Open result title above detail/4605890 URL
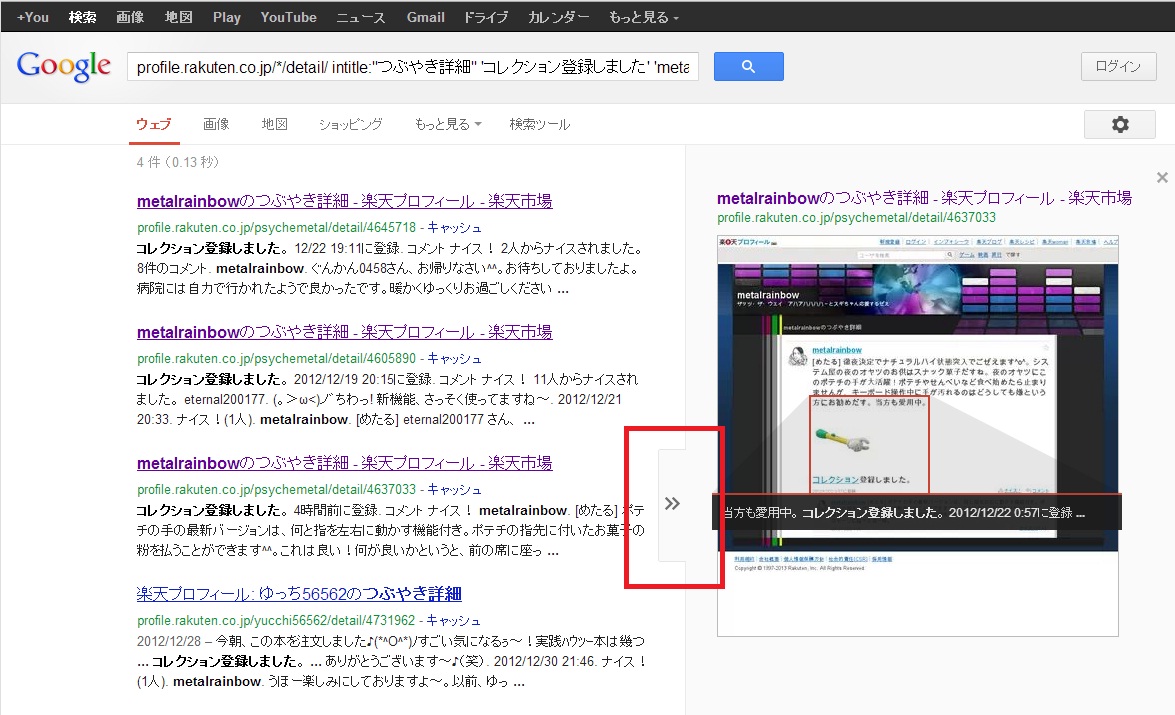Image resolution: width=1175 pixels, height=715 pixels. (x=345, y=332)
